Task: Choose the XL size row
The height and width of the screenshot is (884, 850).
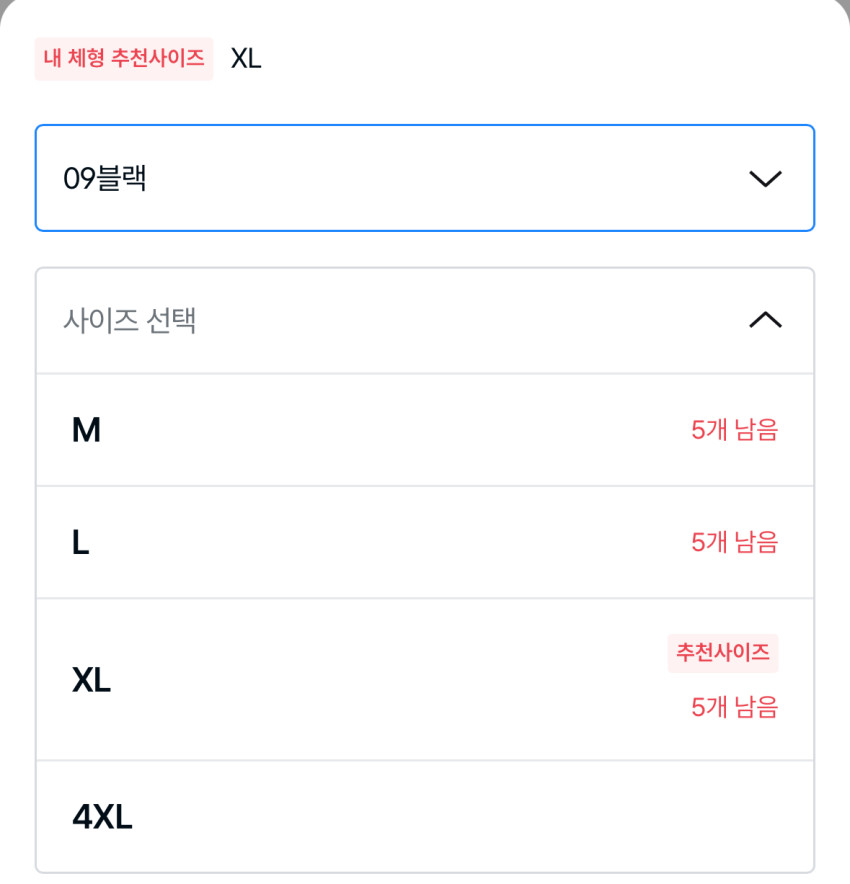Action: [x=425, y=680]
